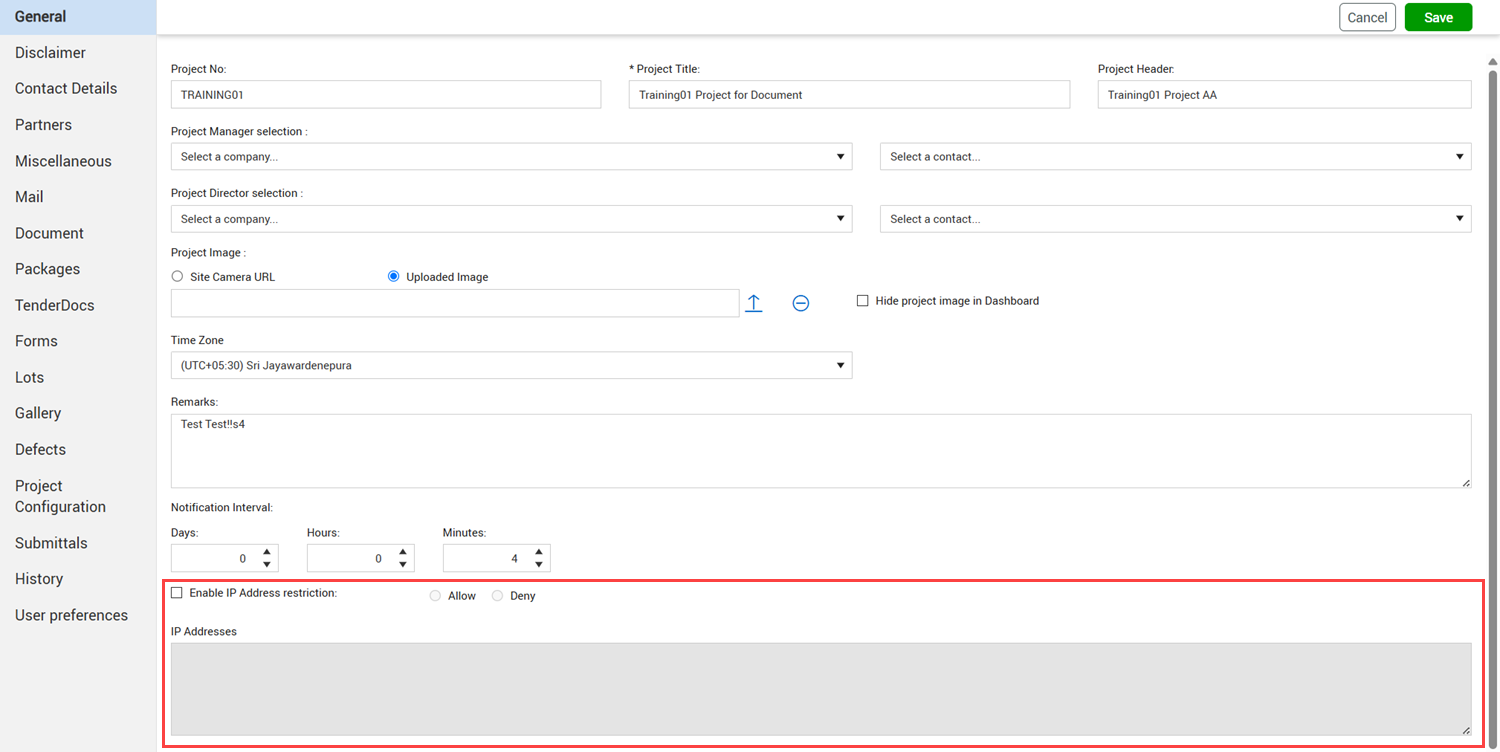The image size is (1500, 752).
Task: Go to Project Configuration in sidebar
Action: click(60, 496)
